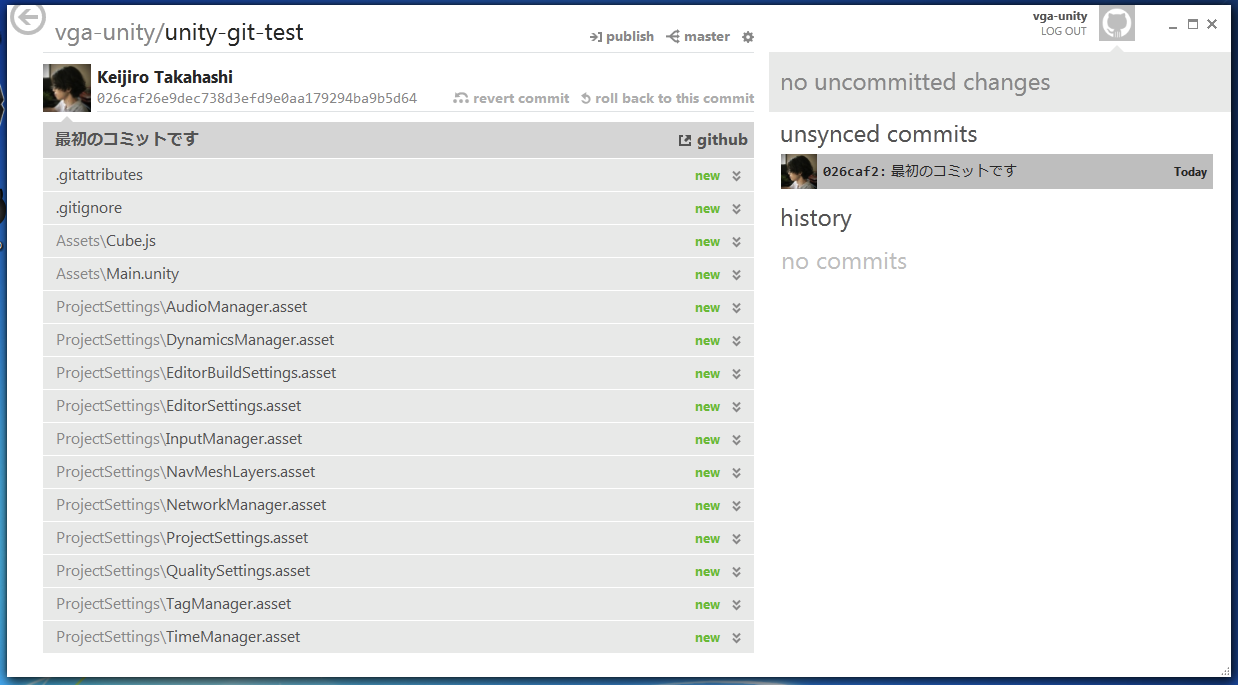This screenshot has height=685, width=1238.
Task: Select the ProjectSettings.asset file row
Action: point(398,538)
